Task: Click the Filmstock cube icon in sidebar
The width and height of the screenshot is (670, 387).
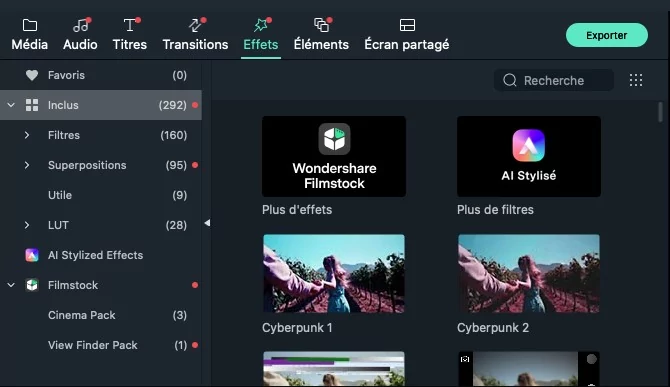Action: click(32, 285)
